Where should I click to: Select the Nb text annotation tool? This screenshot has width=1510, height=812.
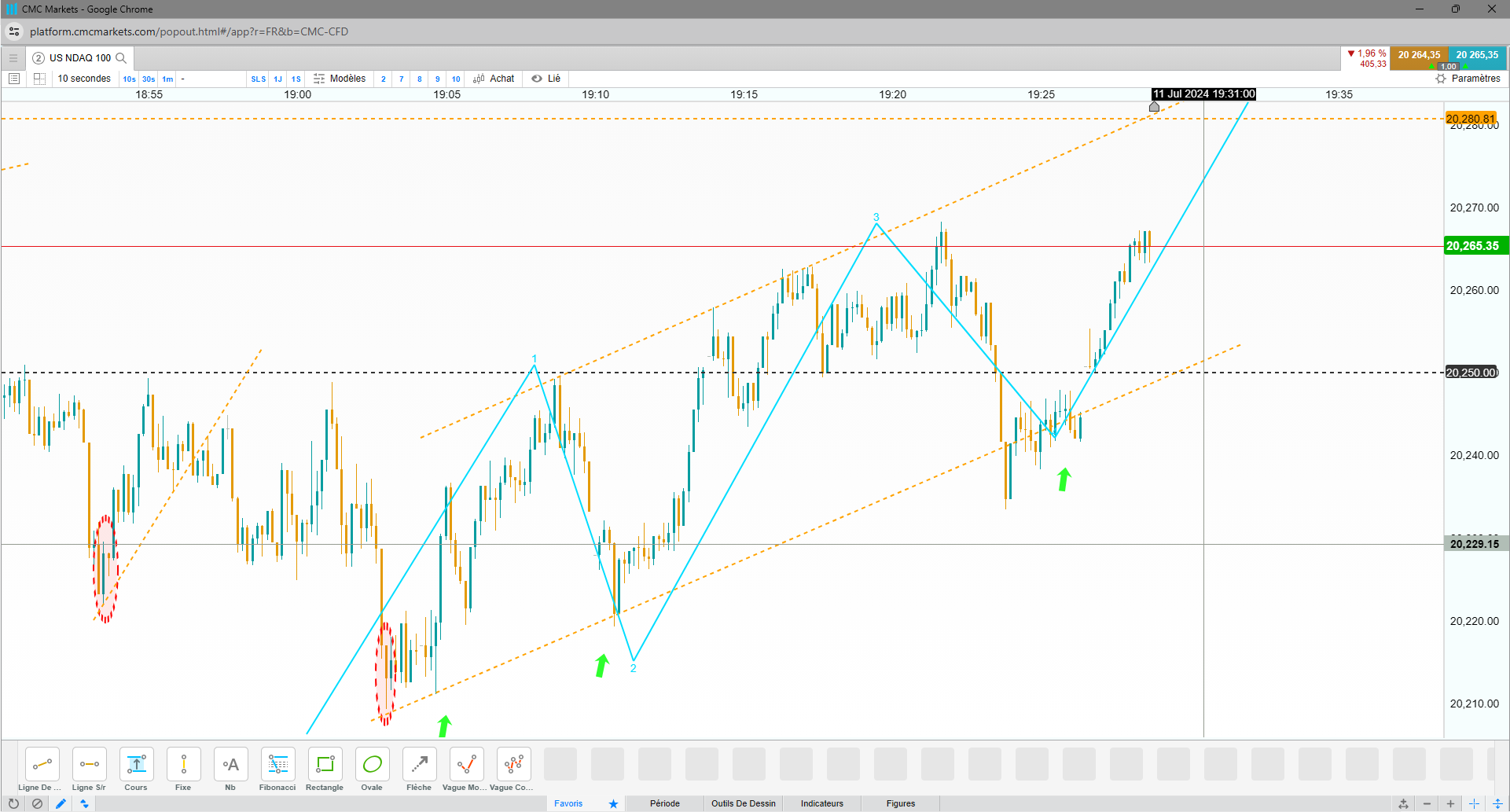pos(231,764)
